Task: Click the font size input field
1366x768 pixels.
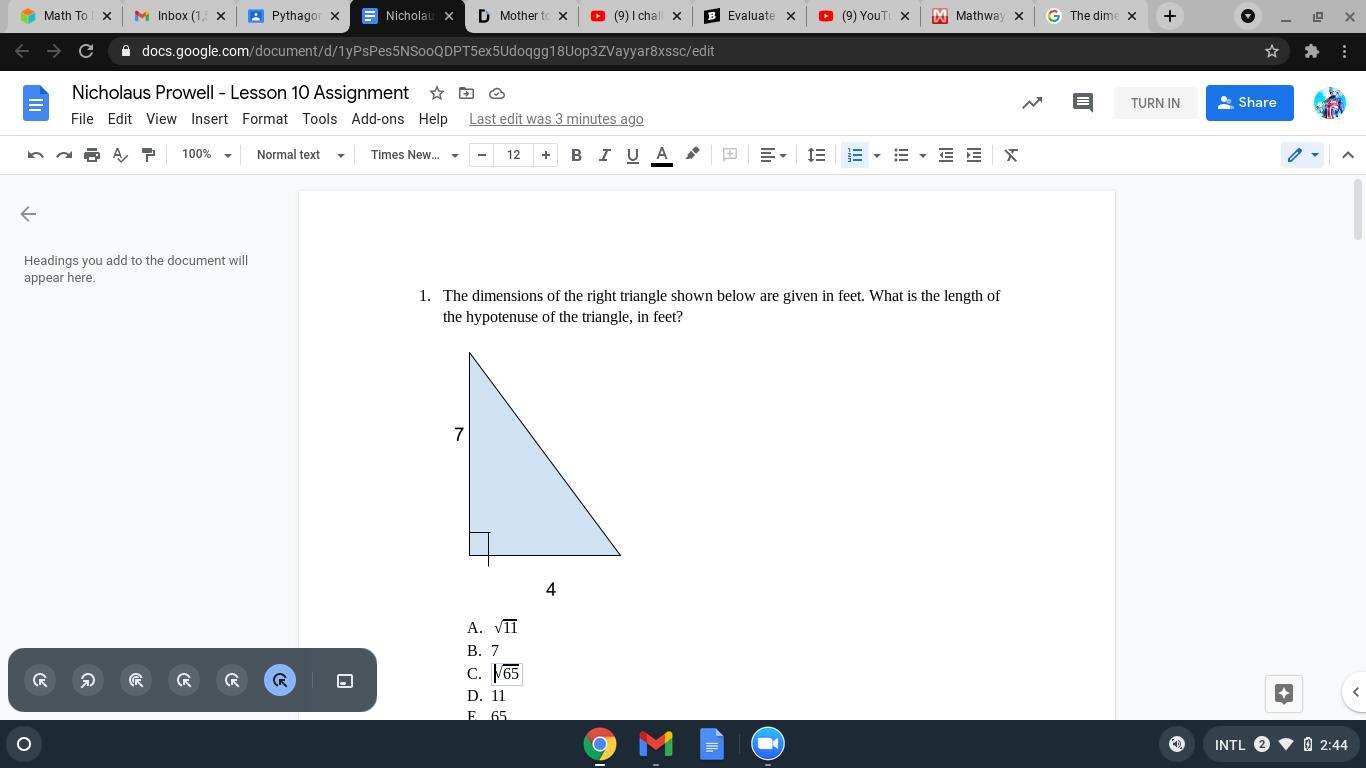Action: point(513,155)
